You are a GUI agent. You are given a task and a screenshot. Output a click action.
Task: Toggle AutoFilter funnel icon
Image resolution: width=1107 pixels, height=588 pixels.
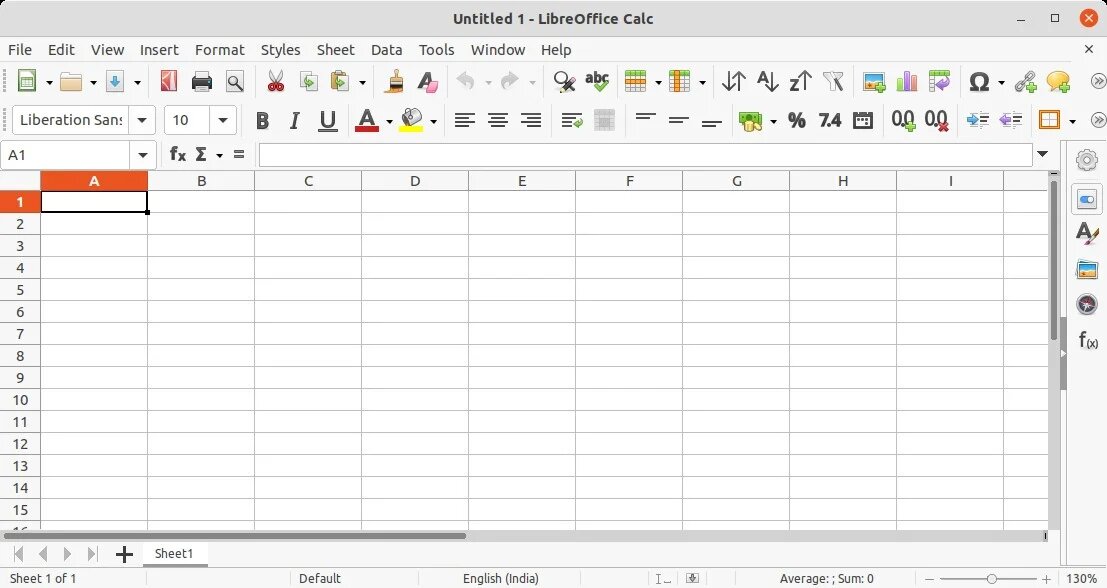click(834, 81)
